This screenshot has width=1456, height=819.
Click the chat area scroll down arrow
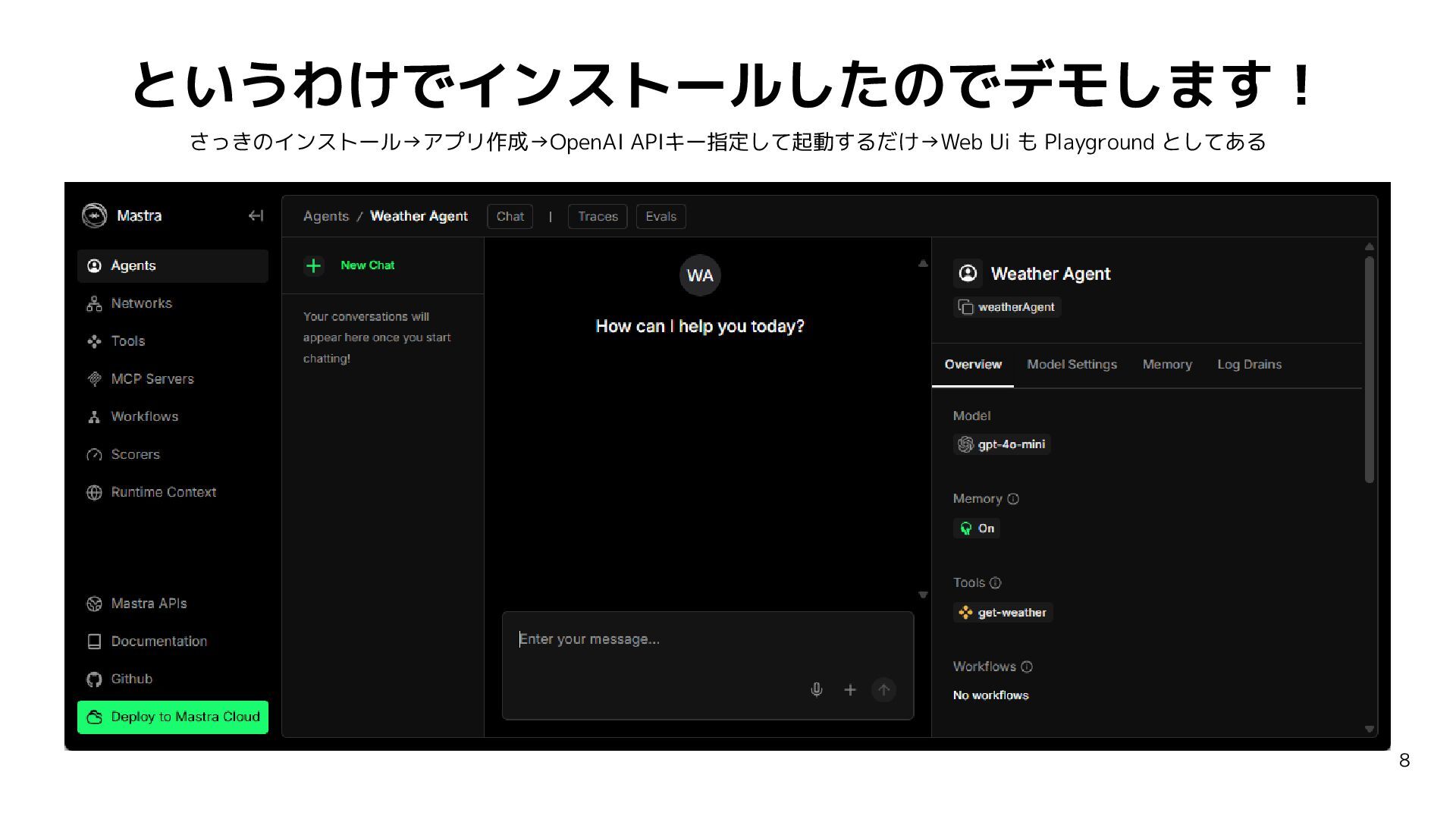tap(923, 595)
